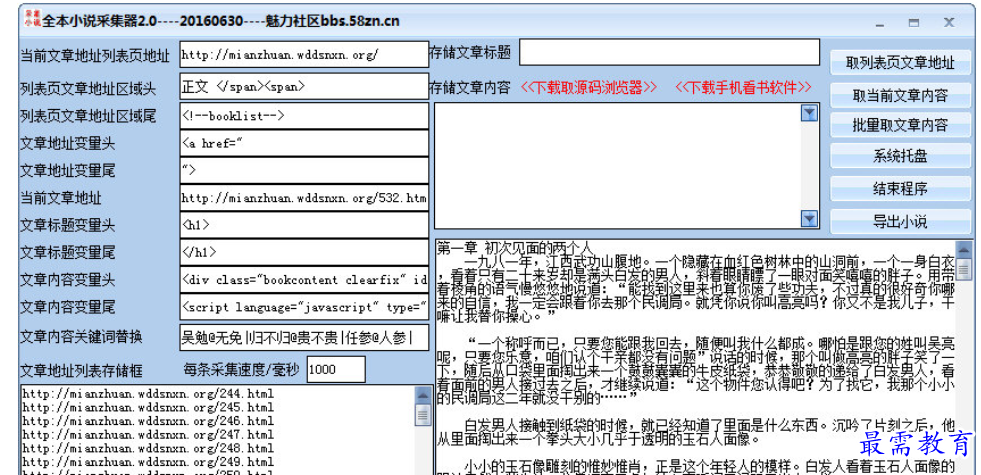Edit the 文章地址变量尾 field
This screenshot has width=981, height=475.
(304, 170)
